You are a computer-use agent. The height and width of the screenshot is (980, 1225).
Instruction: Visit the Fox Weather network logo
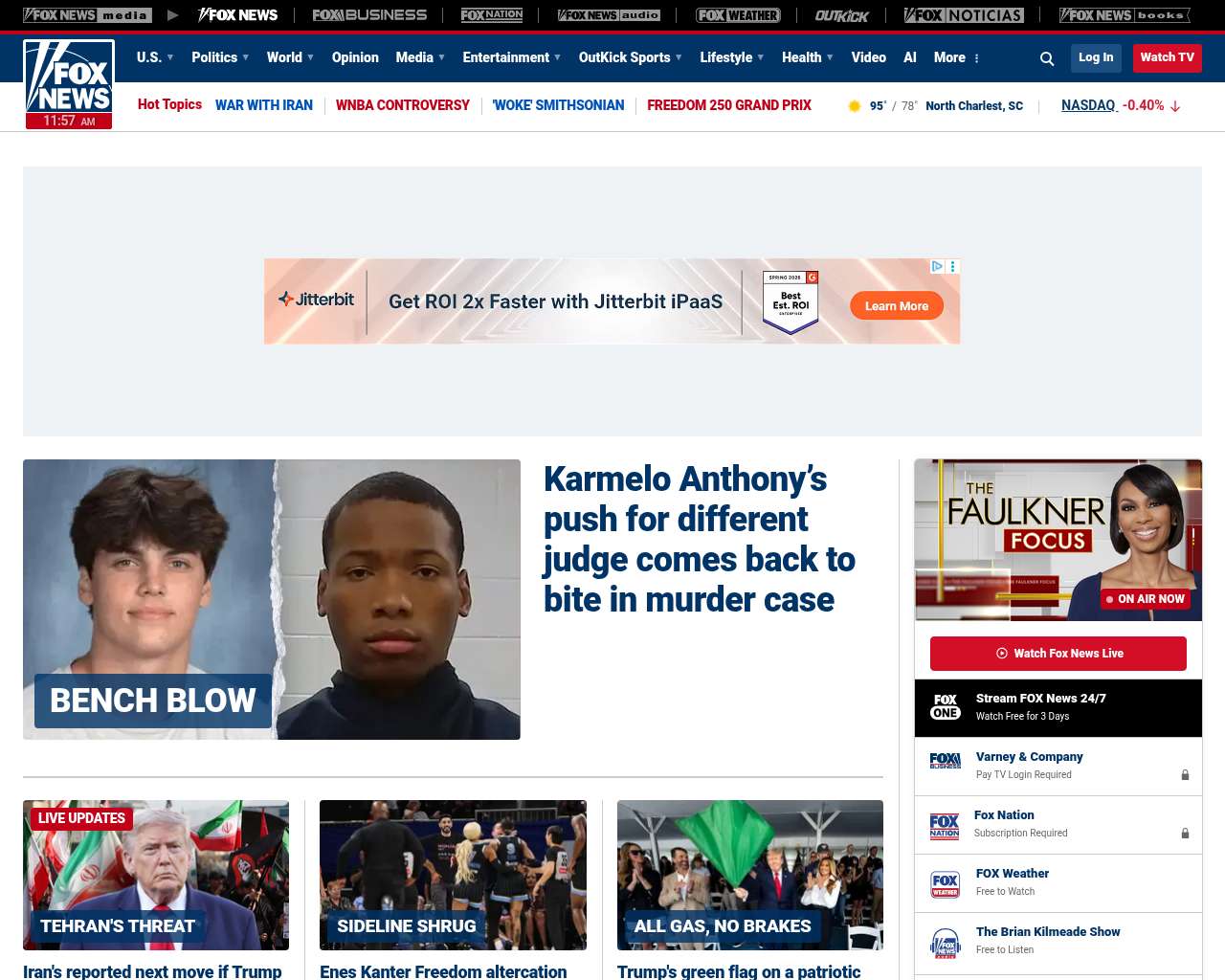(738, 15)
